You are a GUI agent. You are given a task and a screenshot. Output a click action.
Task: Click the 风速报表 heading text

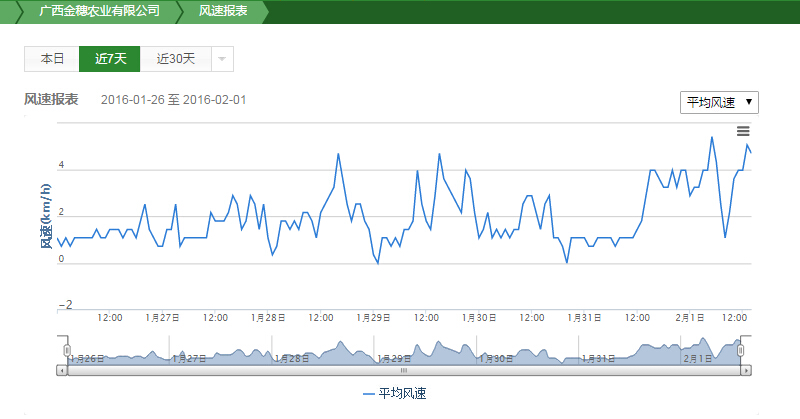pyautogui.click(x=51, y=99)
